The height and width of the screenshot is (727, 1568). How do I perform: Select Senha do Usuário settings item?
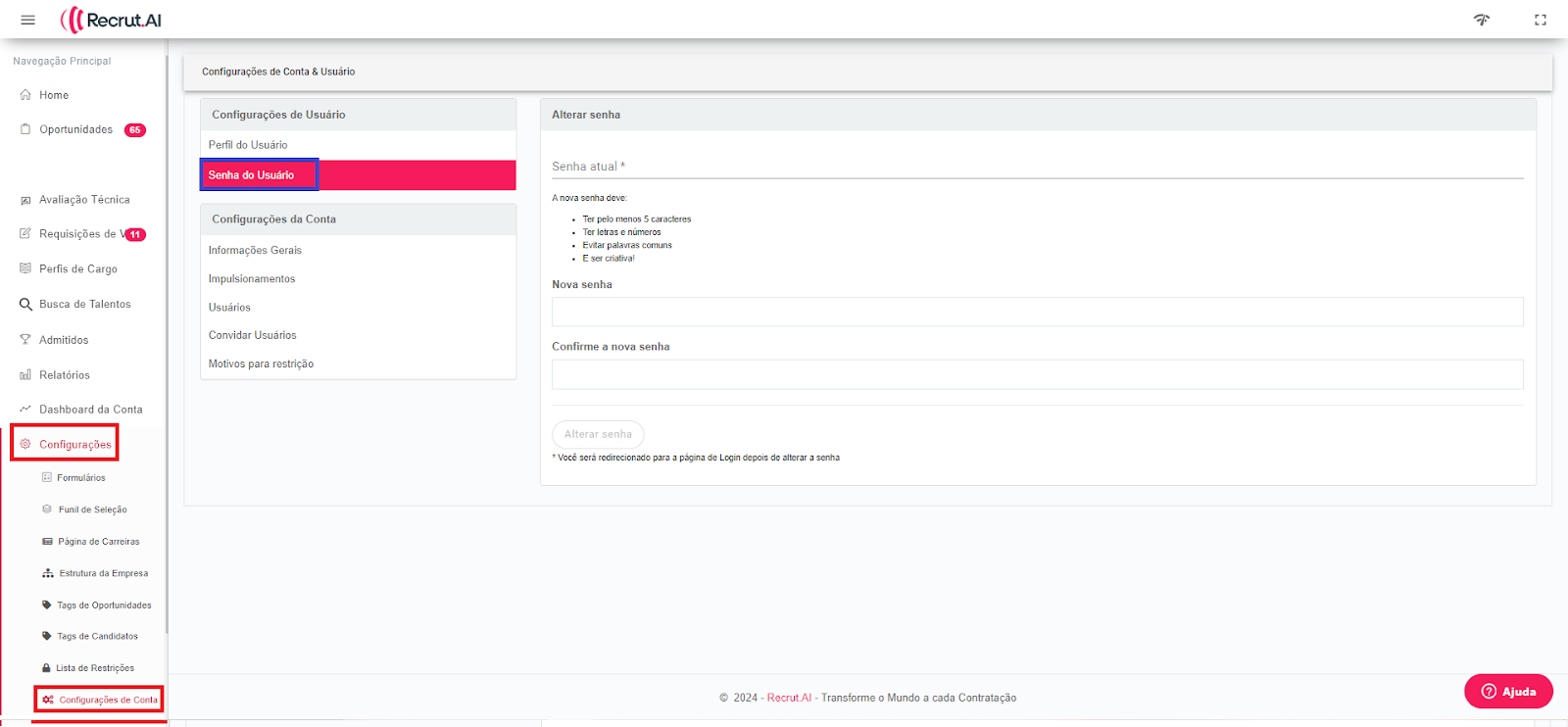(251, 175)
